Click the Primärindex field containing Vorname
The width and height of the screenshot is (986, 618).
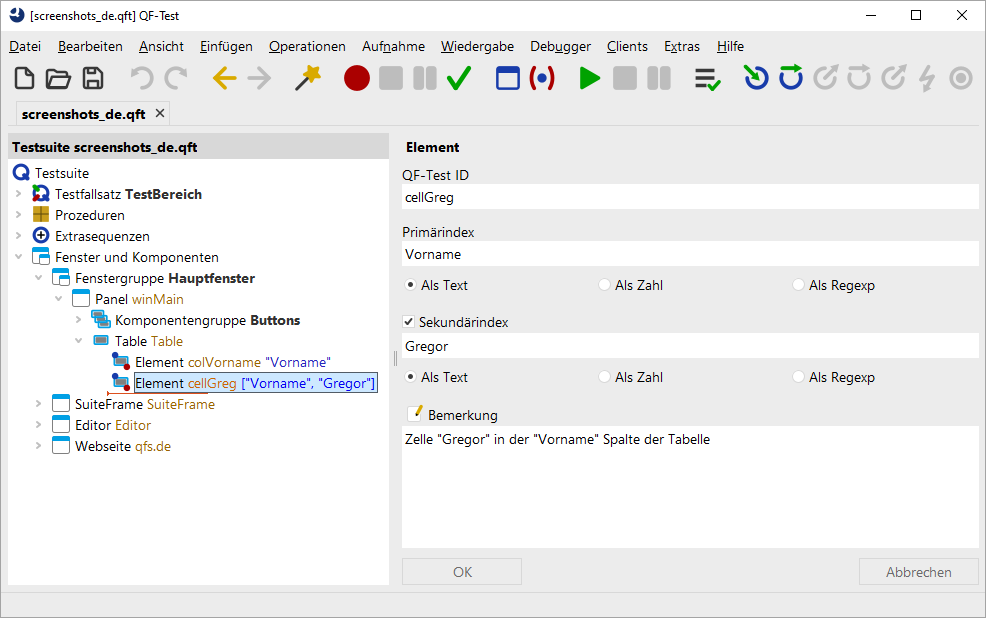(690, 254)
